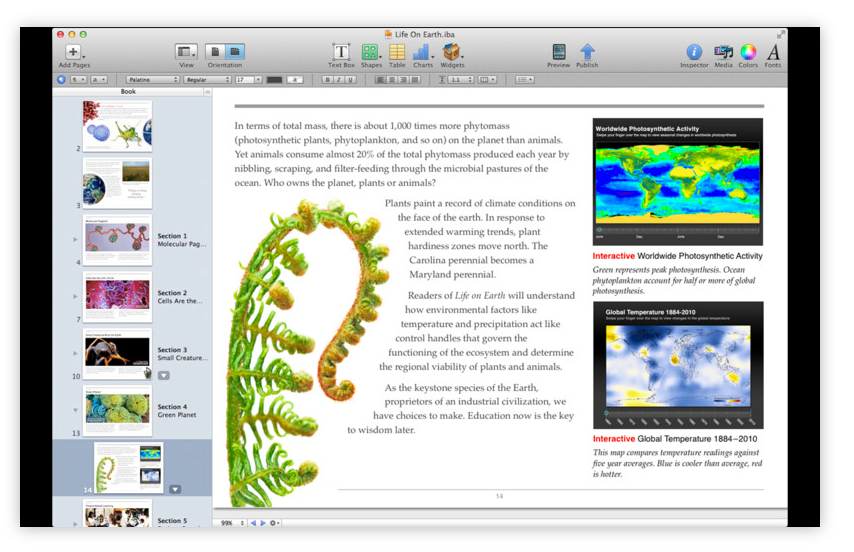Open the character style dropdown
854x552 pixels.
pyautogui.click(x=99, y=79)
